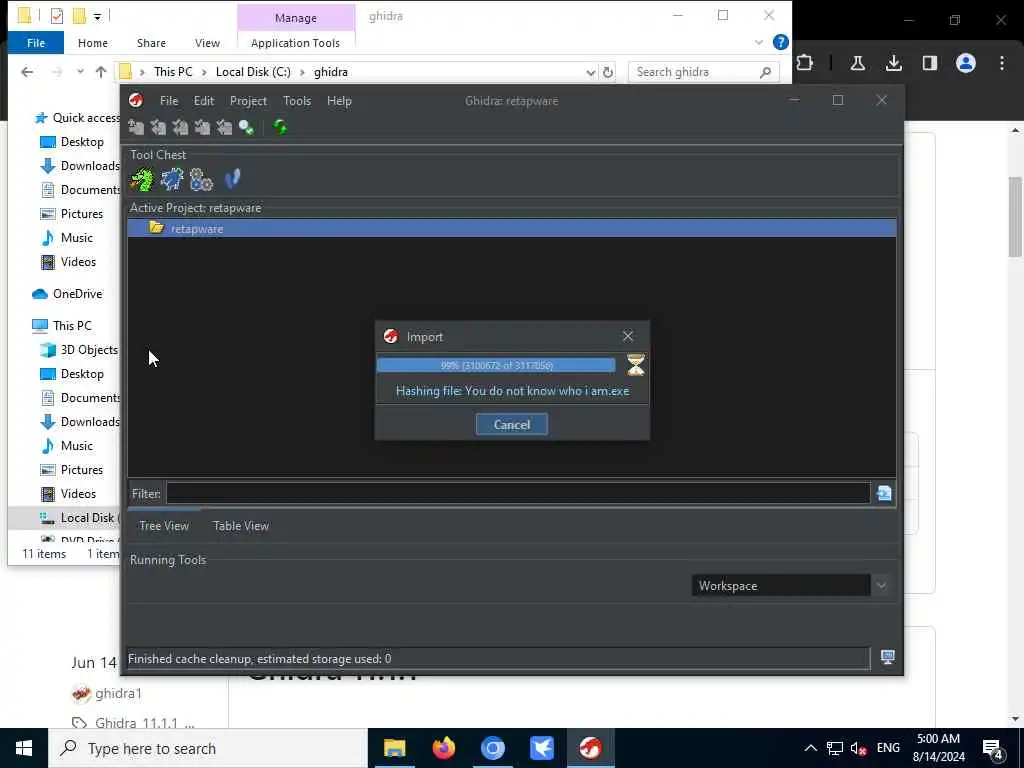Click the retapware project folder icon

156,228
